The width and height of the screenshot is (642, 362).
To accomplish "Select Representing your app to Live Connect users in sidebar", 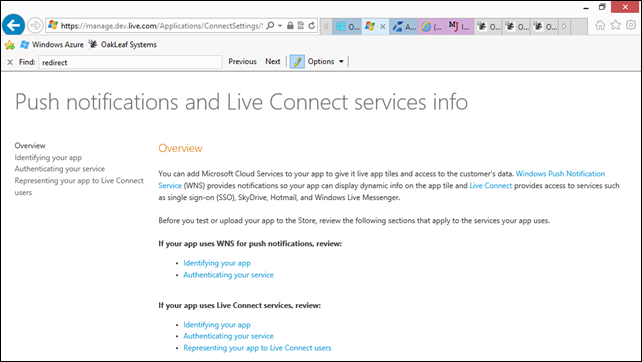I will [79, 186].
